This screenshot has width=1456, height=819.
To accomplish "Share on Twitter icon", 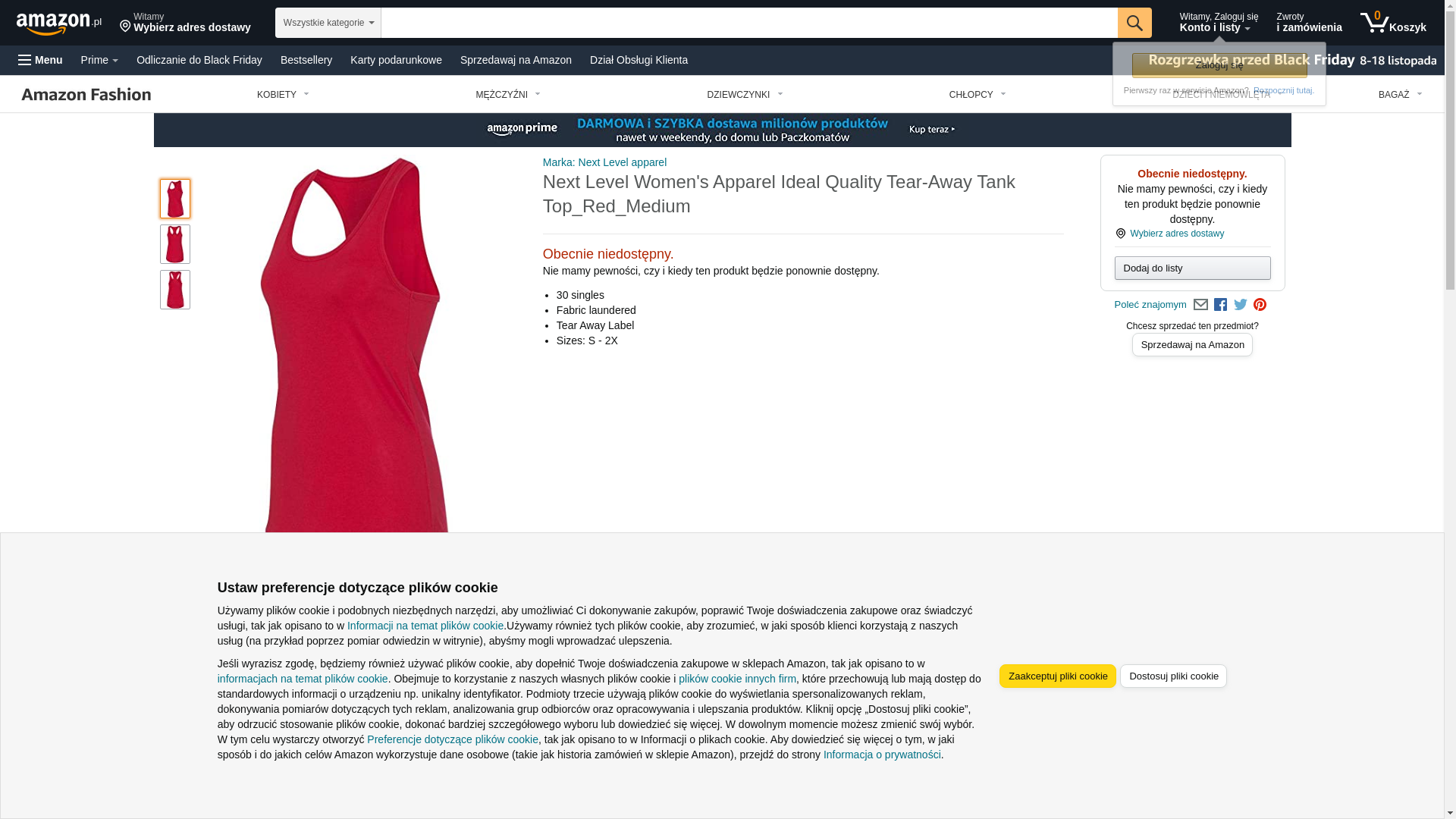I will click(x=1241, y=305).
